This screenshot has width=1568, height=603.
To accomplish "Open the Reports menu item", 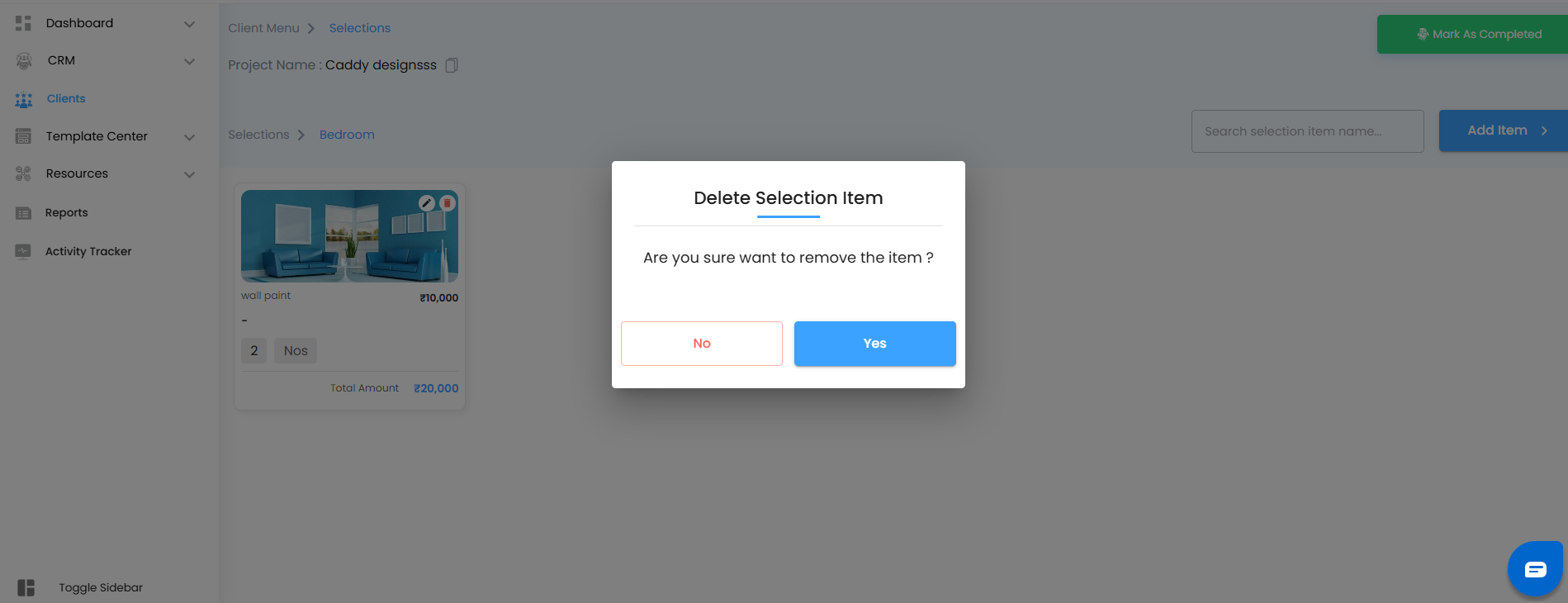I will click(x=66, y=213).
